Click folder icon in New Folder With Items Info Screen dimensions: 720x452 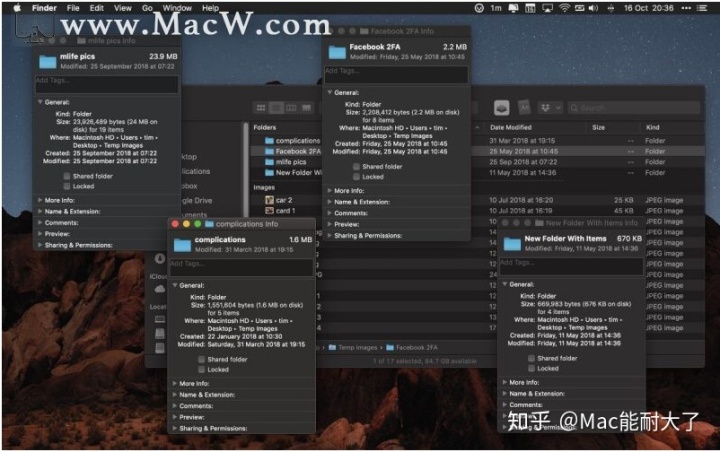(512, 244)
